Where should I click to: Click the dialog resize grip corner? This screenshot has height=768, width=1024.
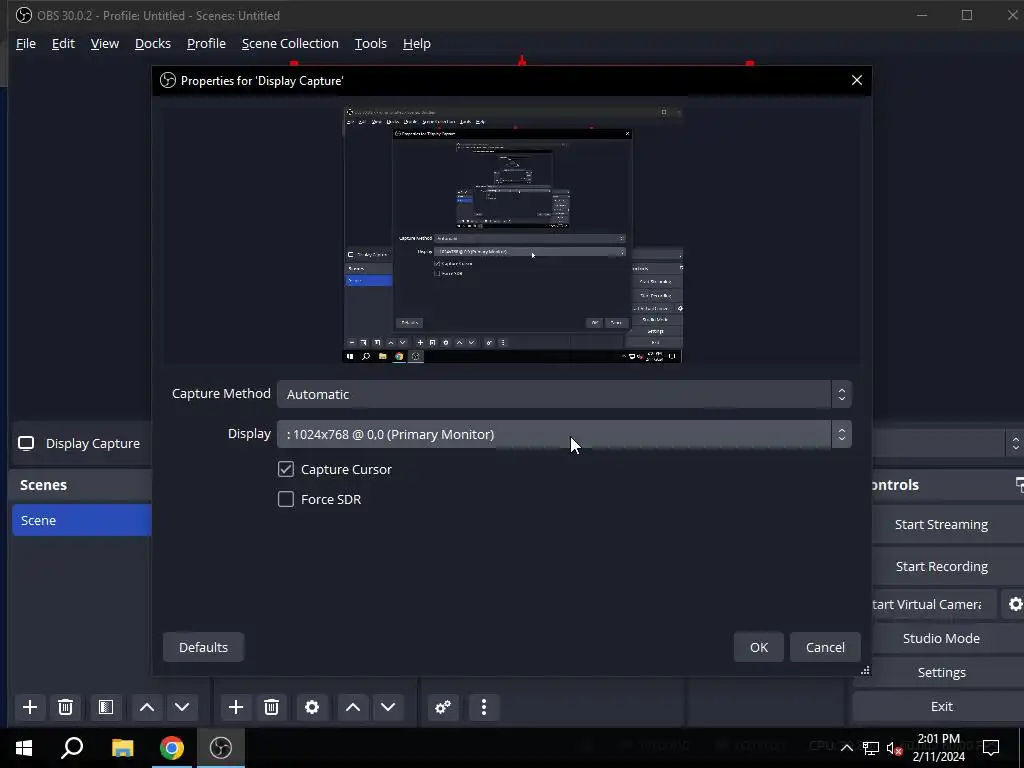[865, 670]
